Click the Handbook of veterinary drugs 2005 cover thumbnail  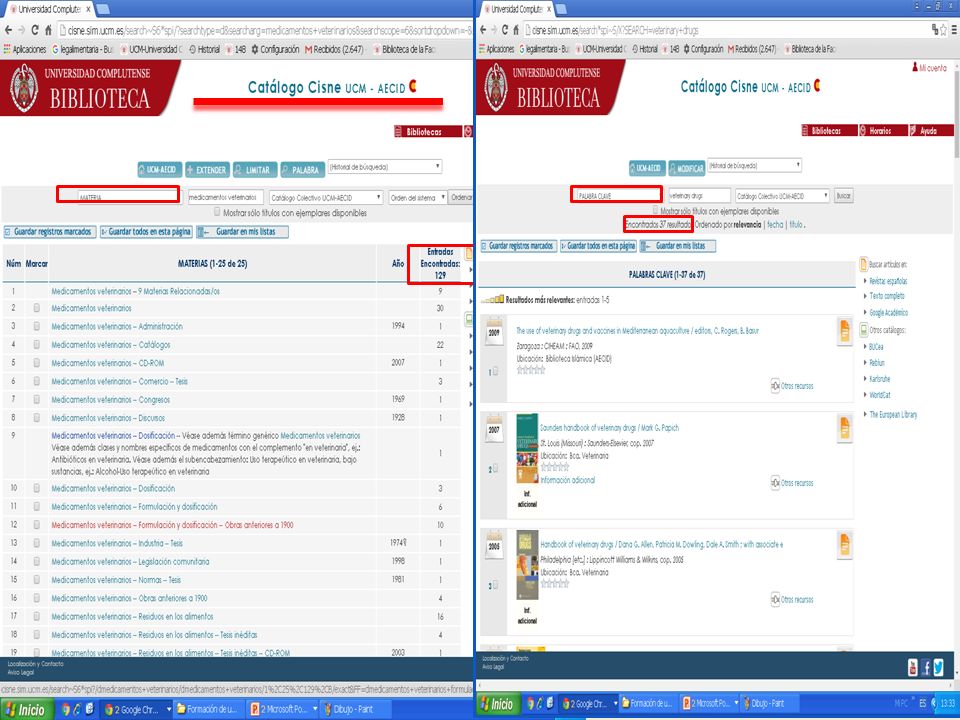click(527, 565)
